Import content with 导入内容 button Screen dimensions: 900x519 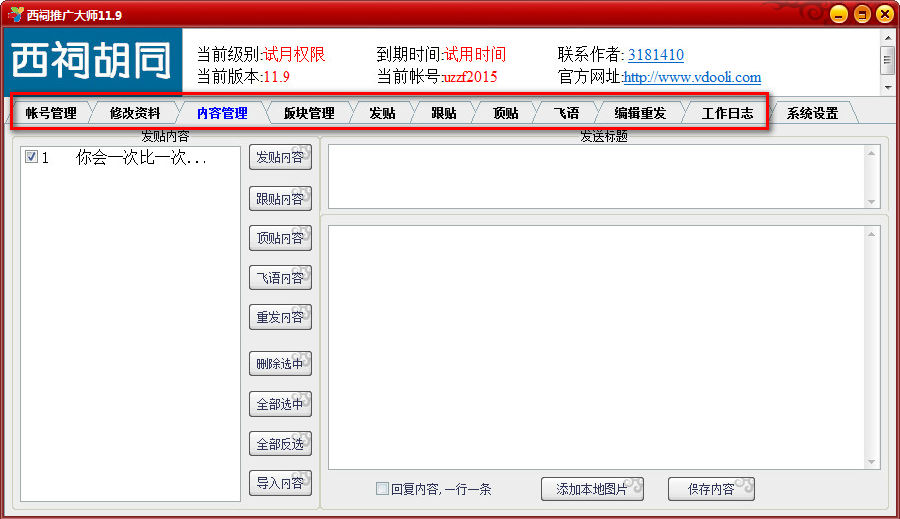(280, 483)
